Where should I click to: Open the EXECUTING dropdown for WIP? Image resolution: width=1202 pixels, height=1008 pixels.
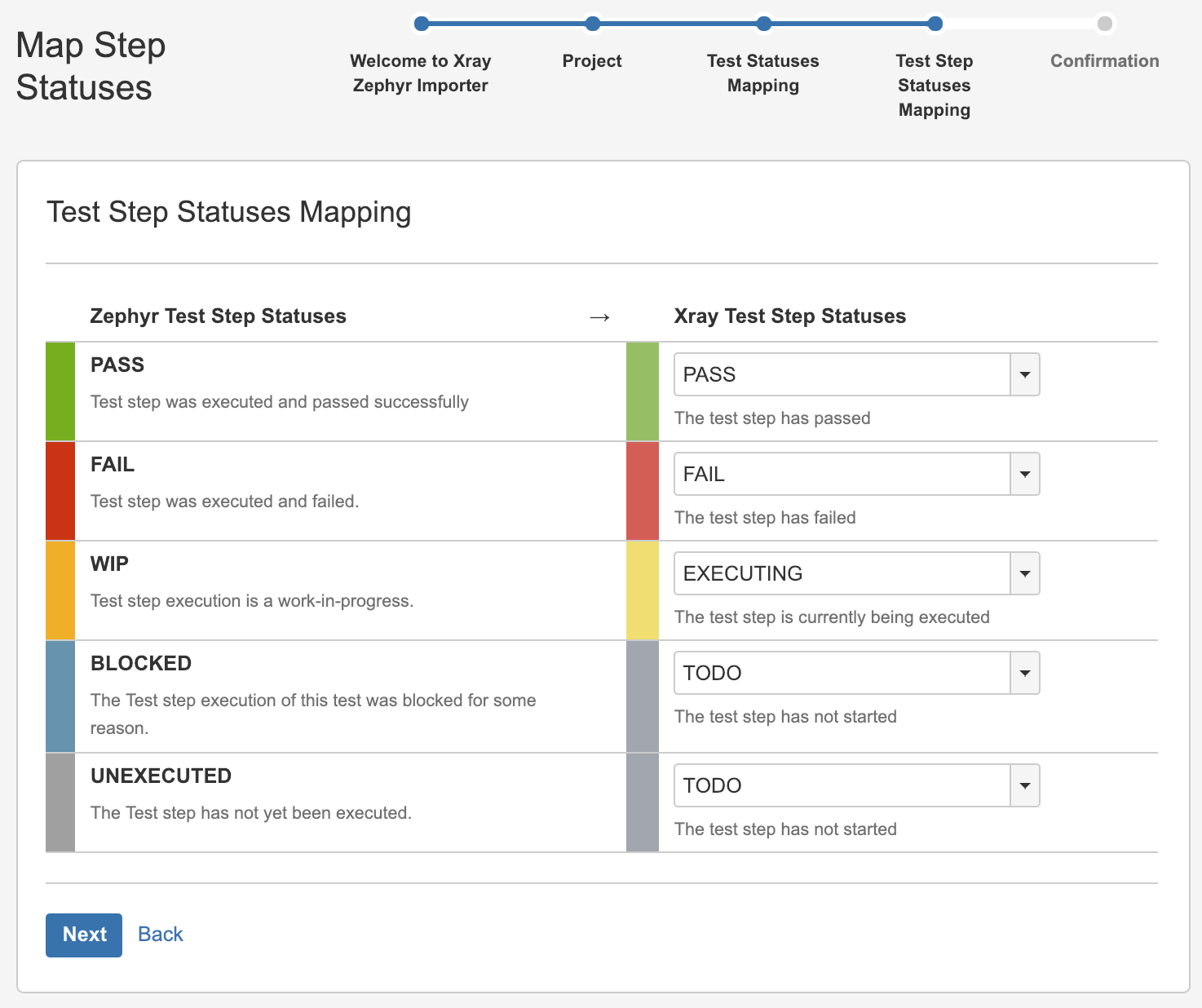[x=856, y=573]
